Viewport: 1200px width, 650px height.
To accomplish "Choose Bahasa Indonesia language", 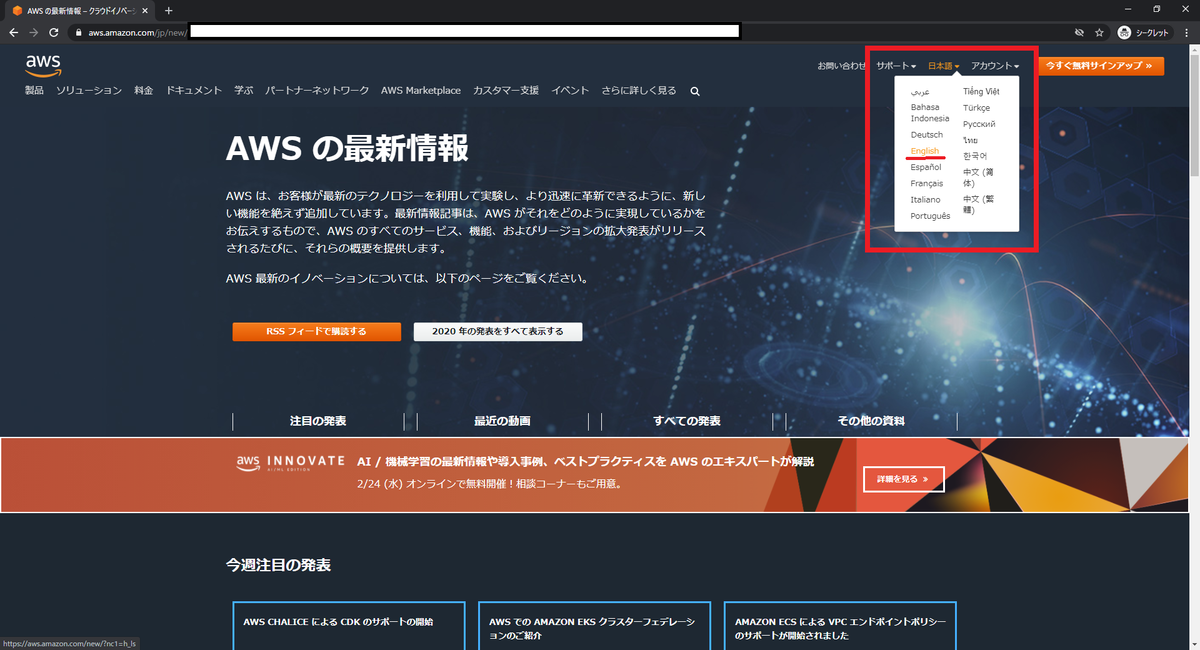I will coord(930,113).
